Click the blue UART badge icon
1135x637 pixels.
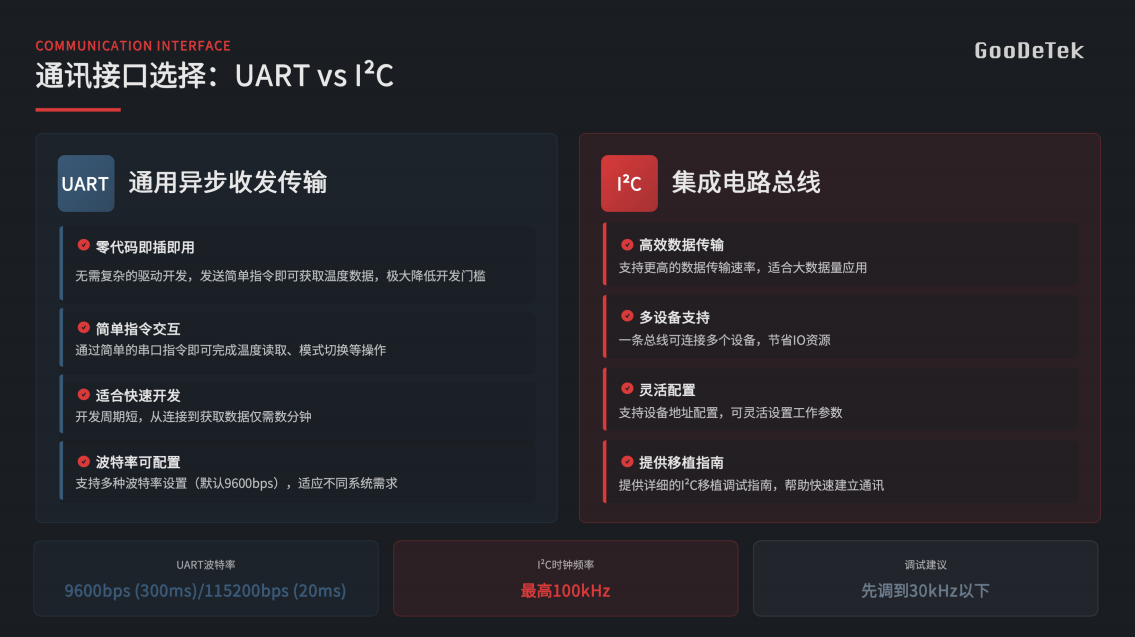click(86, 183)
